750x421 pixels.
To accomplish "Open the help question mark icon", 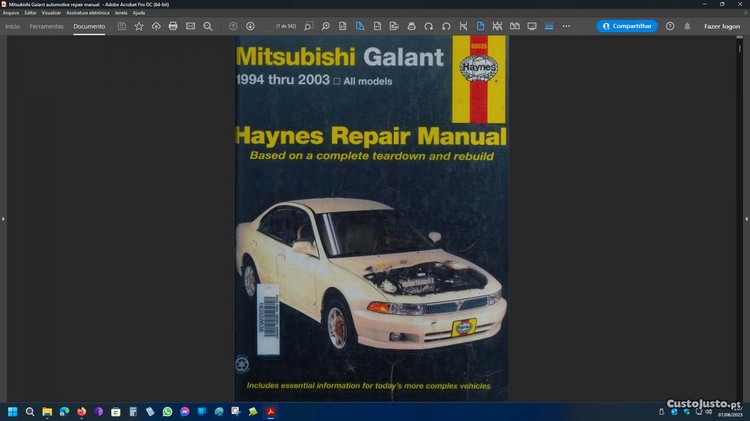I will 670,26.
